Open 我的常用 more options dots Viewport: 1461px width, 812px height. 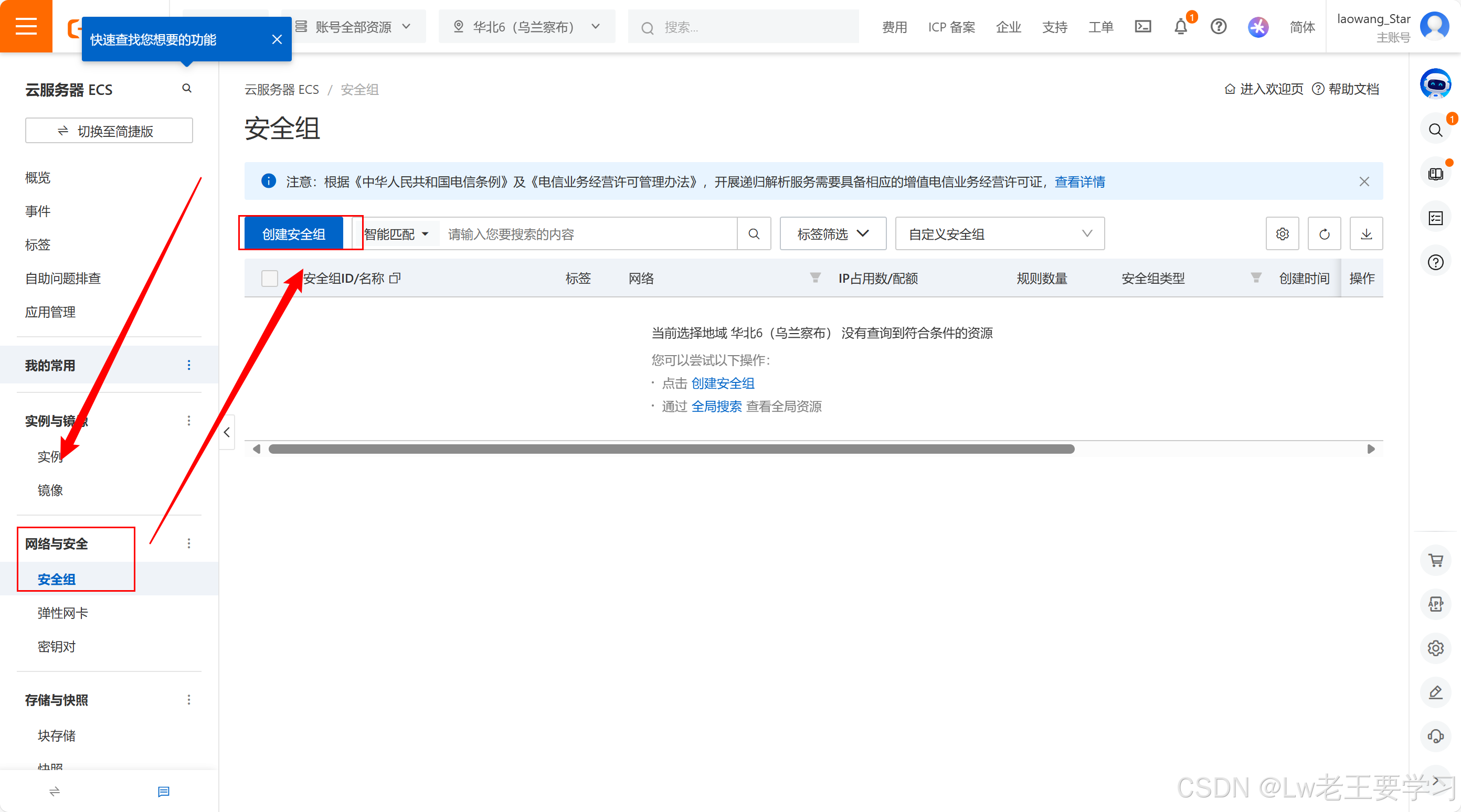tap(189, 365)
